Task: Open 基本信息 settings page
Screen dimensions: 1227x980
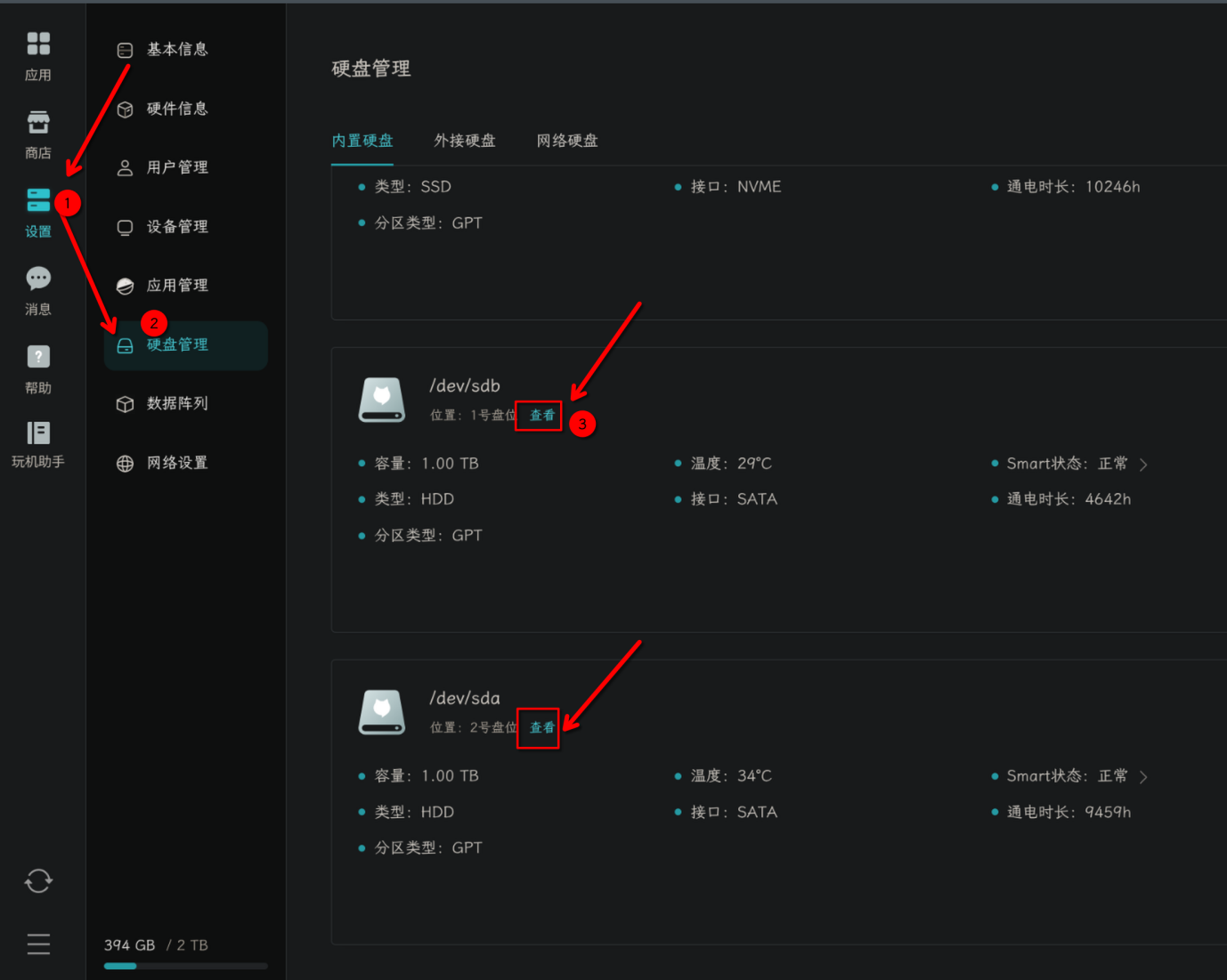Action: click(177, 50)
